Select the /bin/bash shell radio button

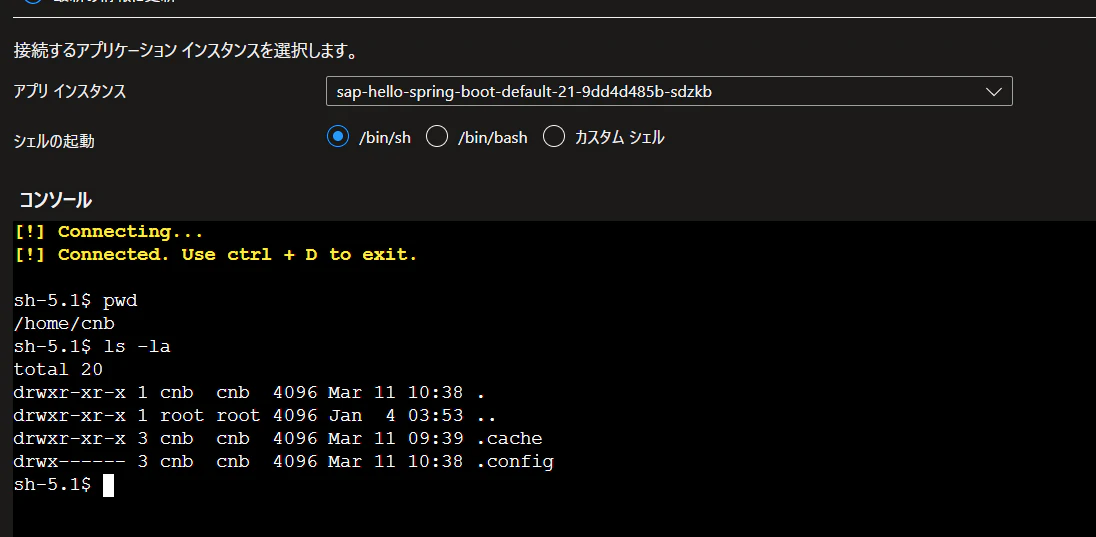tap(437, 137)
